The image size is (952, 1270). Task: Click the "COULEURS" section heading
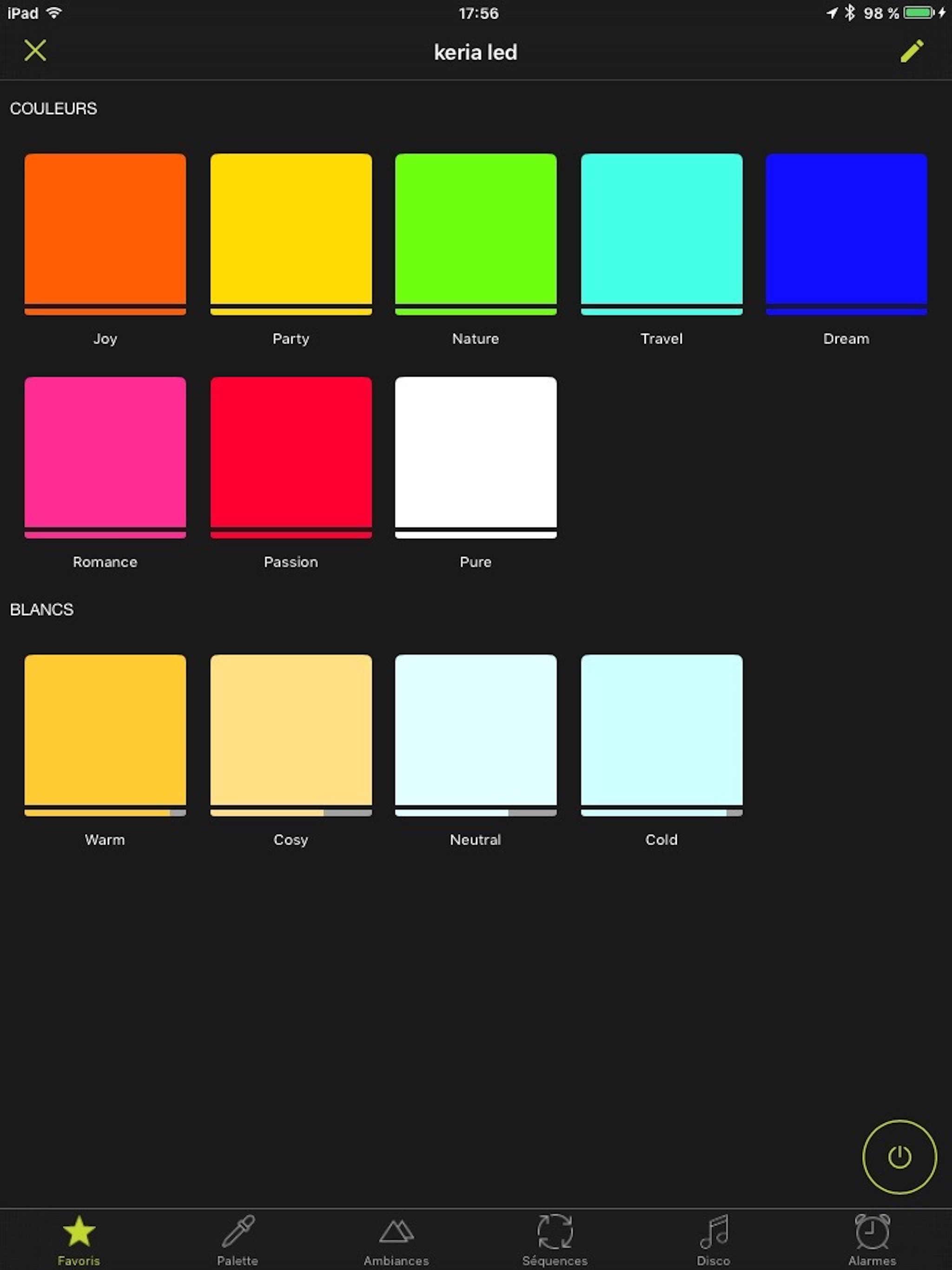tap(53, 108)
